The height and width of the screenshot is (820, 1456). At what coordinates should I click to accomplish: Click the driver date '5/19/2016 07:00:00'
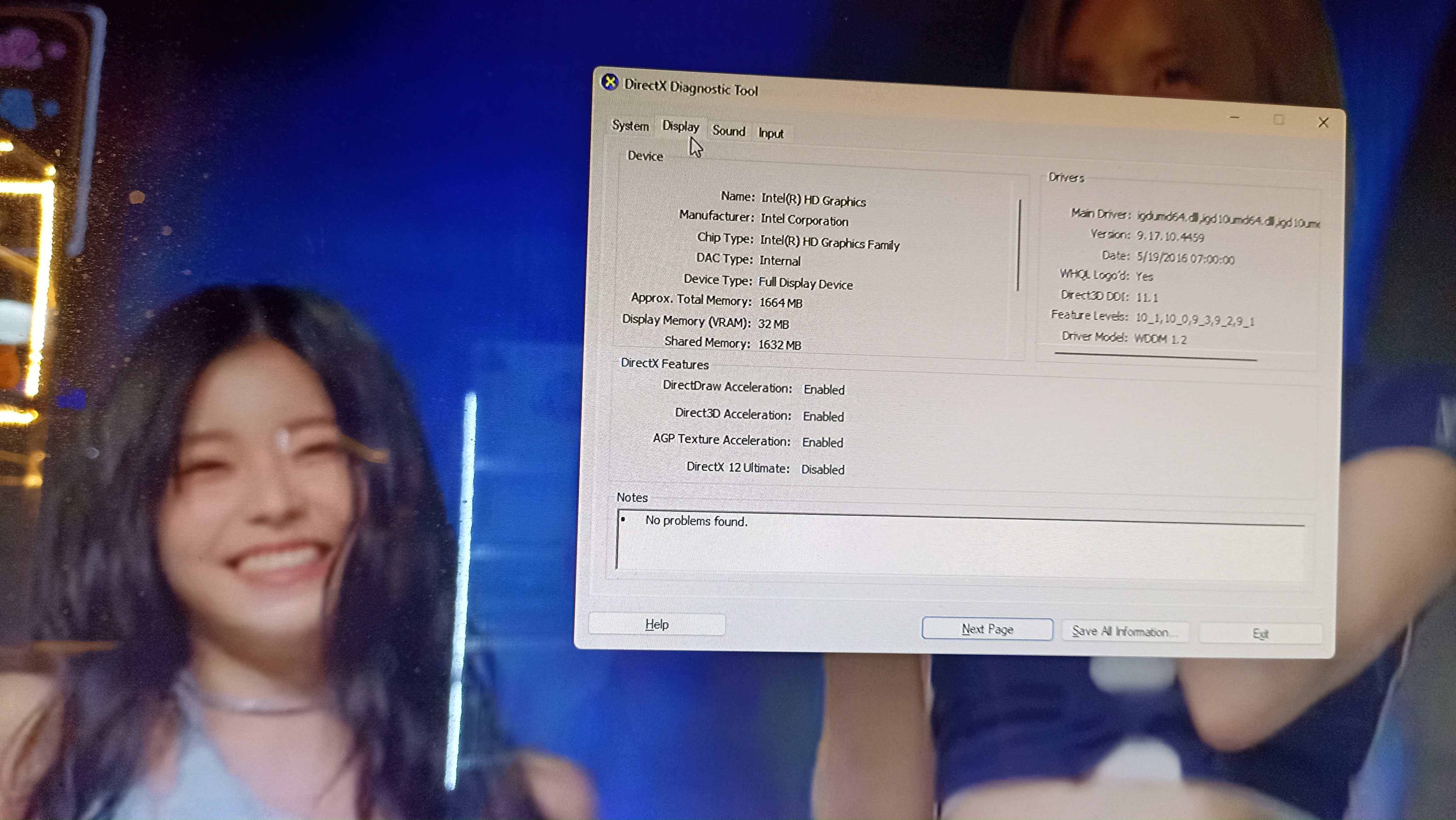pyautogui.click(x=1185, y=258)
